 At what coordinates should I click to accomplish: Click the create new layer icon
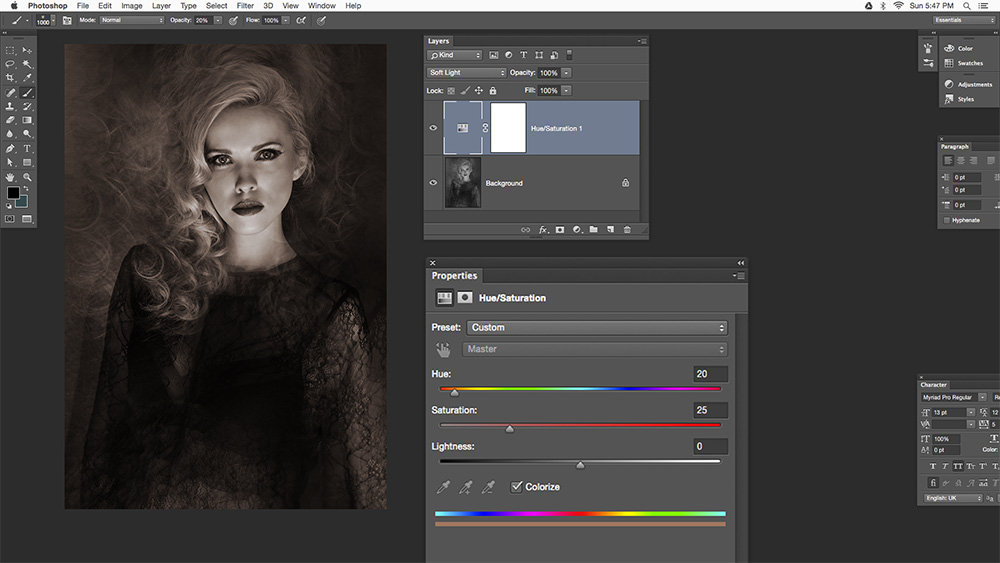pyautogui.click(x=610, y=230)
